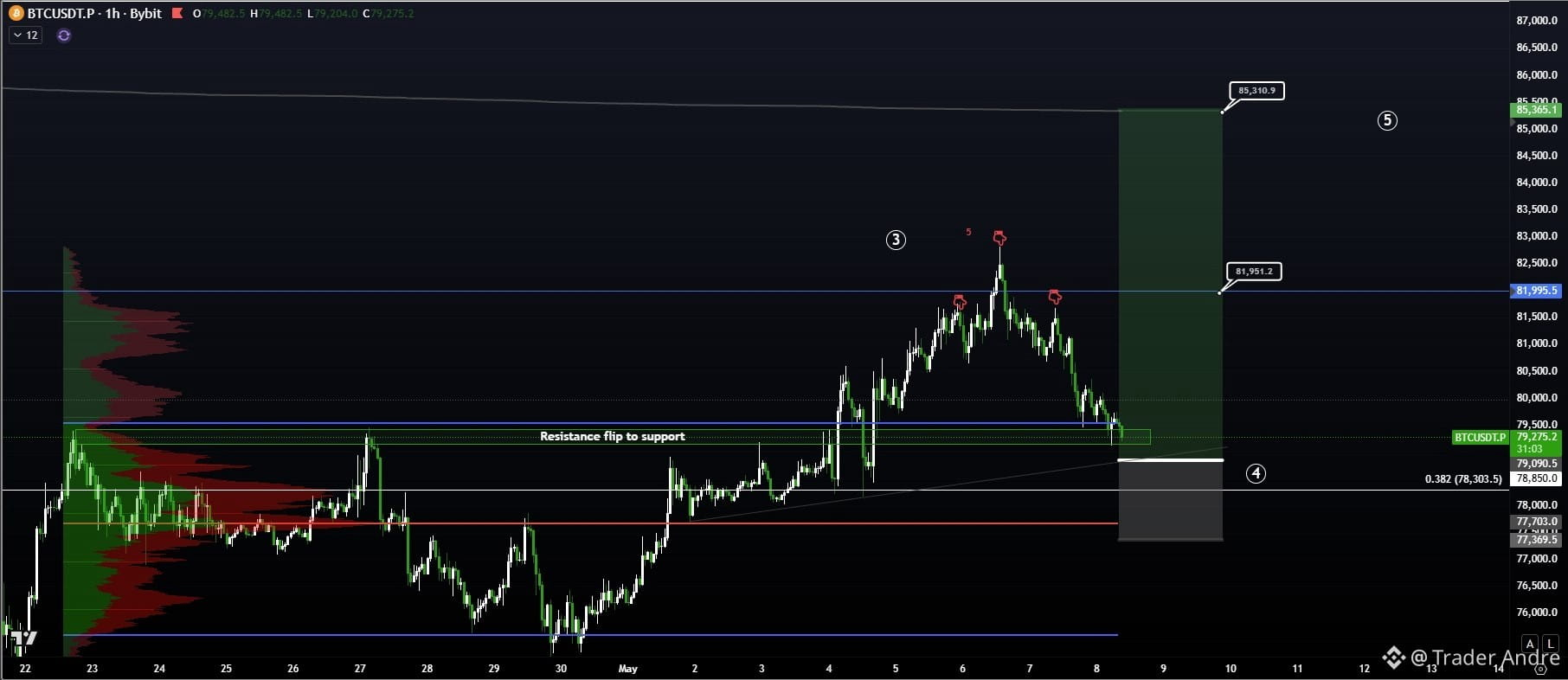Screen dimensions: 1568x680
Task: Click the blue 81,995.5 price tag
Action: point(1536,291)
